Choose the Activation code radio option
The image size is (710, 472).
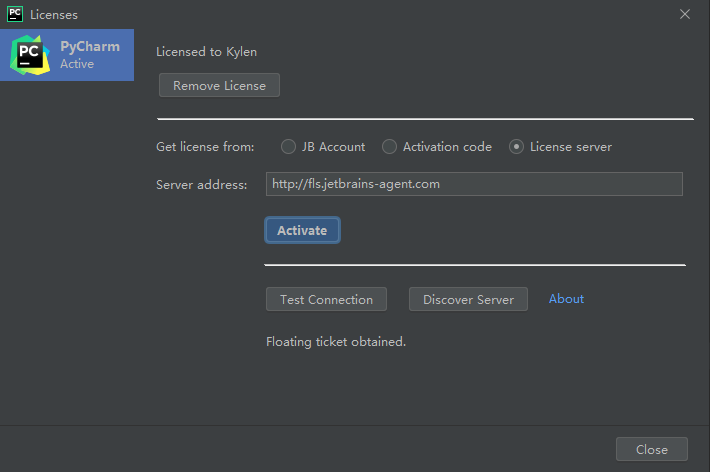(390, 147)
